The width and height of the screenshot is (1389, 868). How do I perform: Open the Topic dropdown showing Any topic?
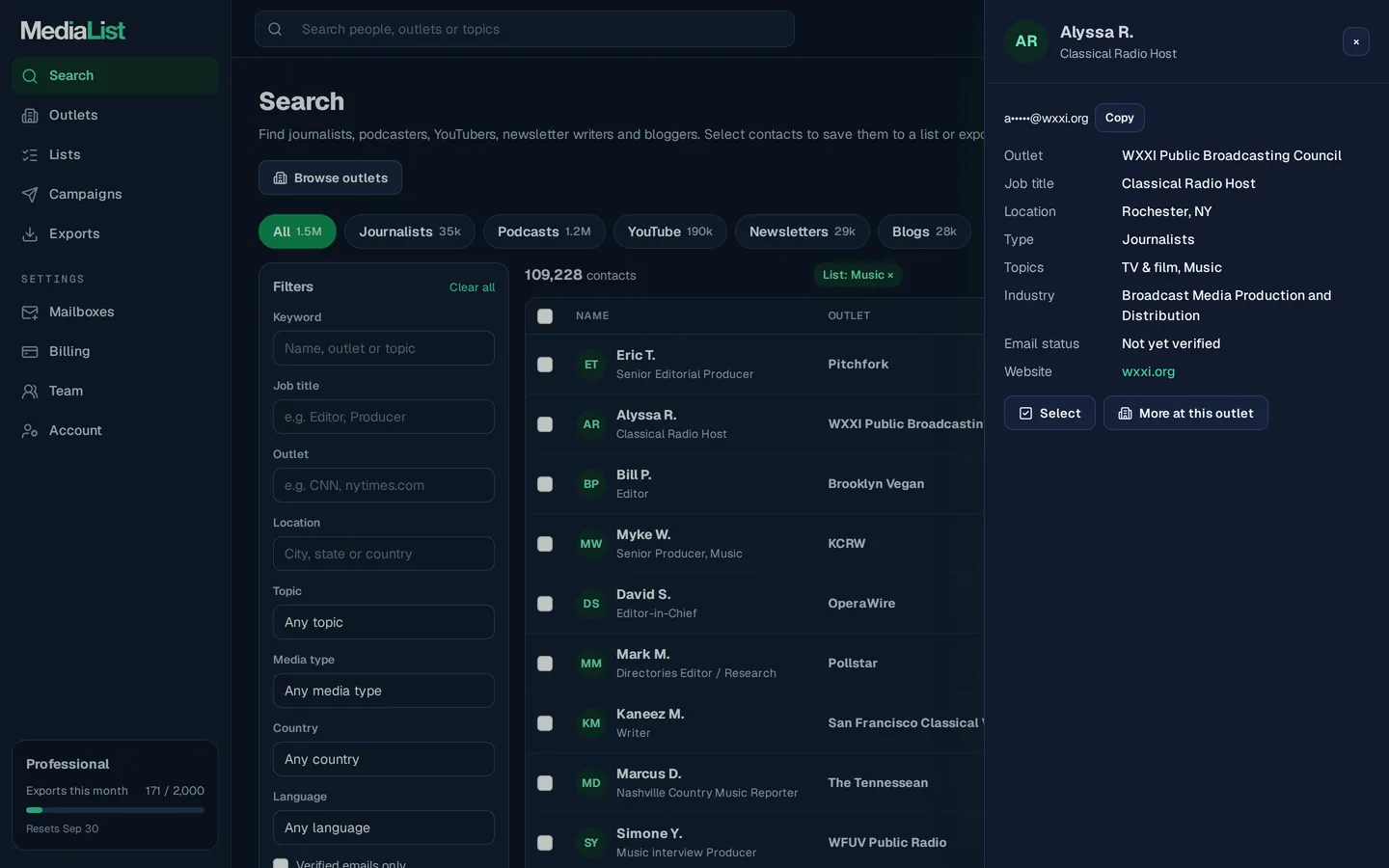coord(384,622)
